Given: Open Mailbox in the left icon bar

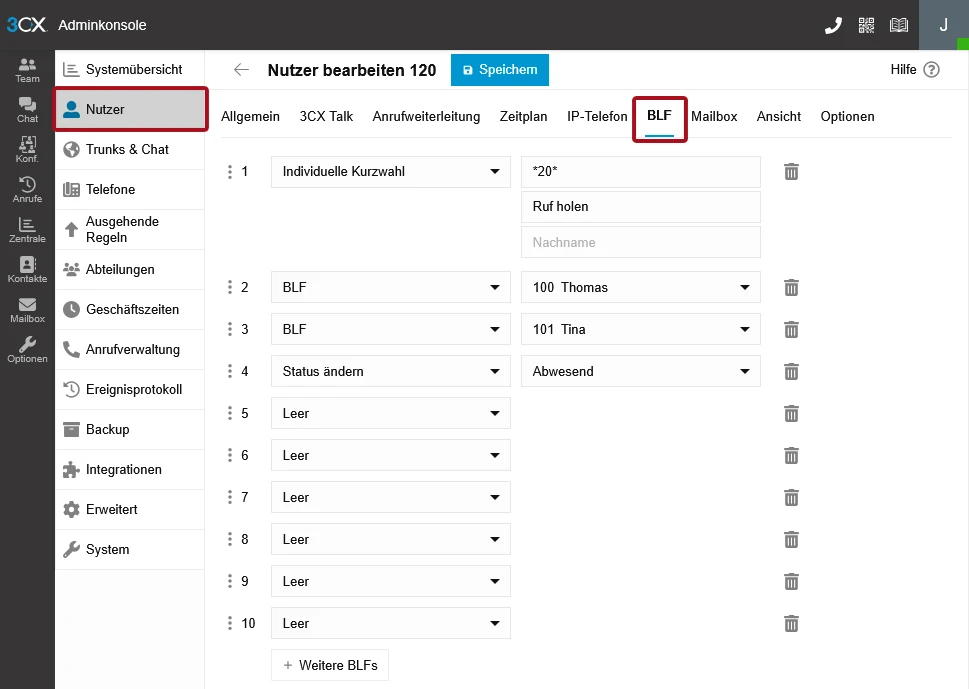Looking at the screenshot, I should pyautogui.click(x=27, y=310).
